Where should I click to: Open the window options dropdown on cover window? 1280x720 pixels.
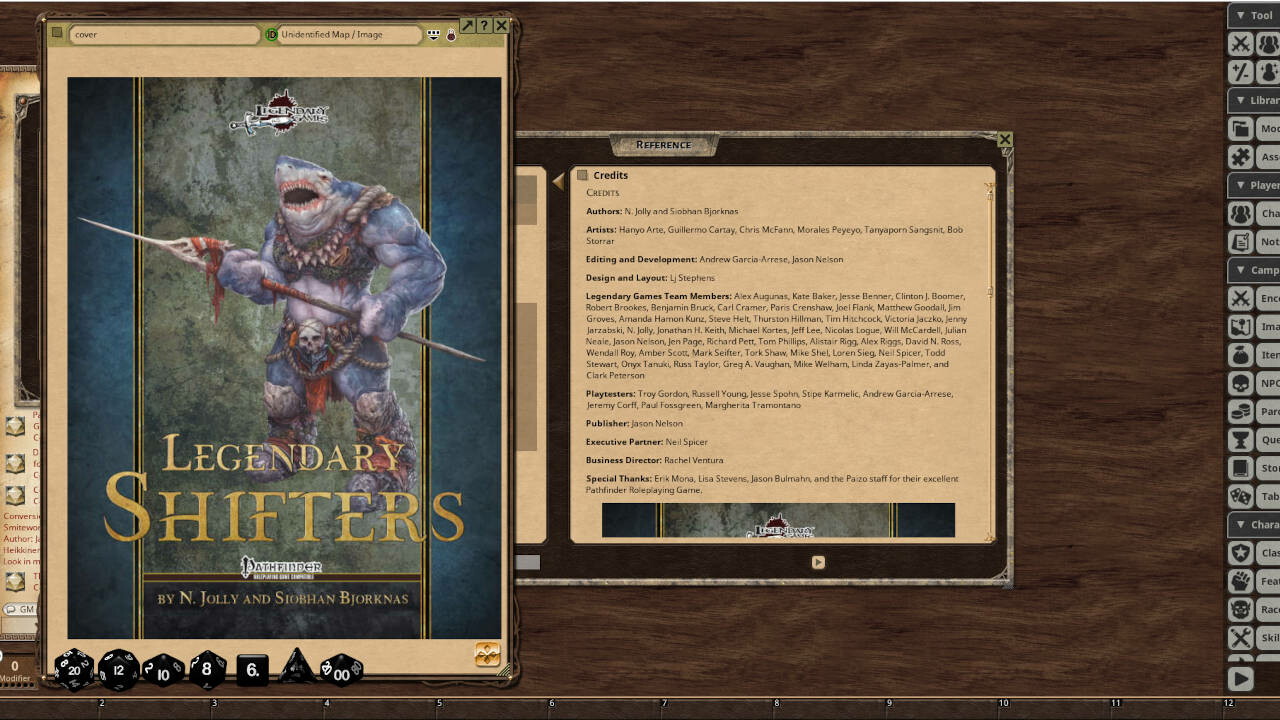(x=434, y=33)
